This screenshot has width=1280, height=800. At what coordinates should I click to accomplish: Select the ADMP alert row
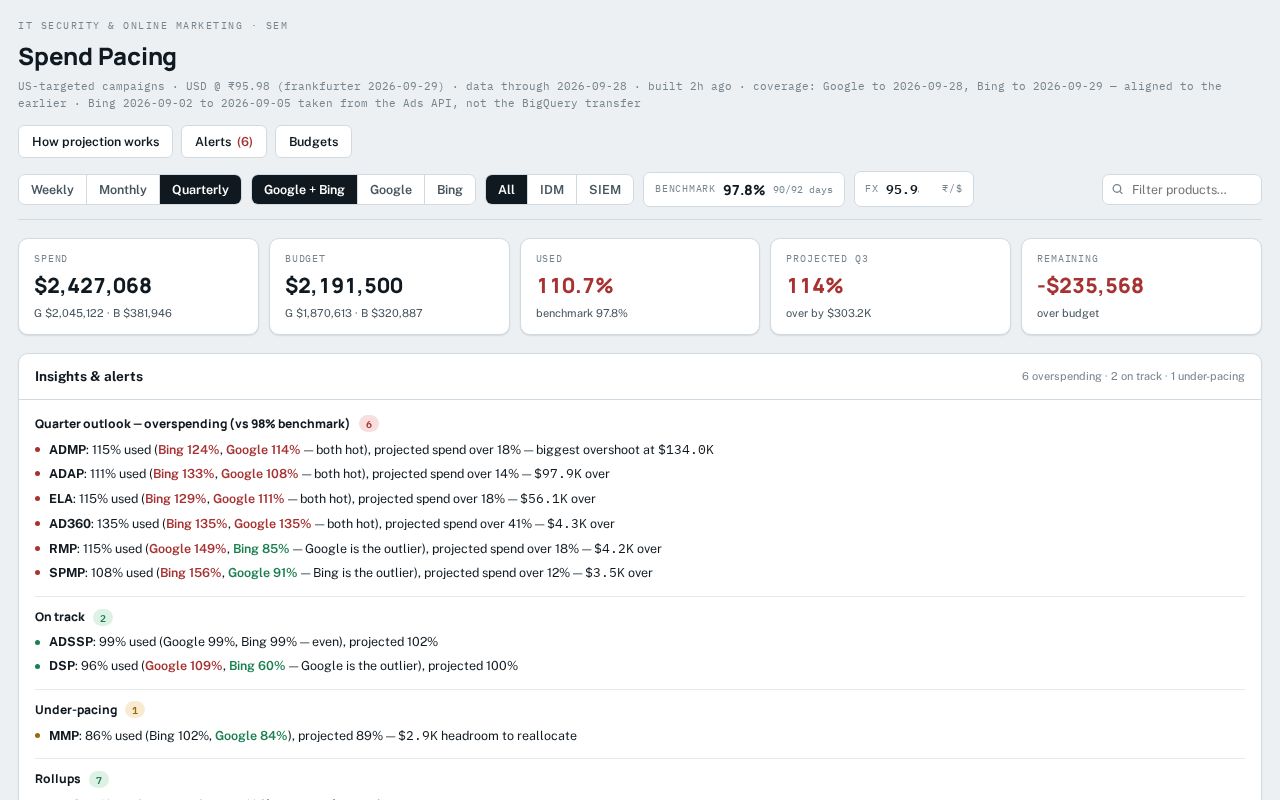(640, 450)
